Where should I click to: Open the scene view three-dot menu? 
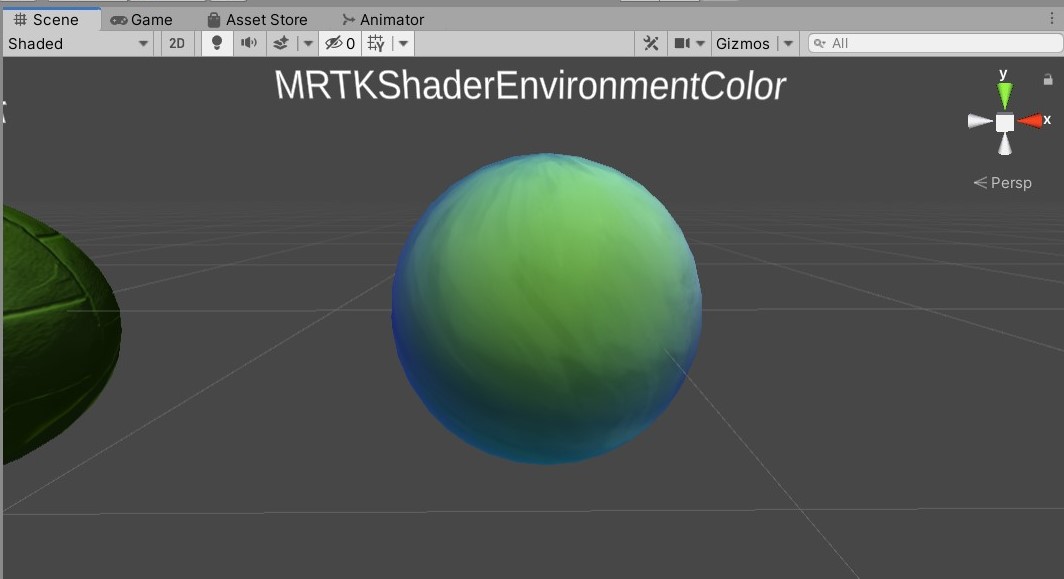click(x=1052, y=19)
